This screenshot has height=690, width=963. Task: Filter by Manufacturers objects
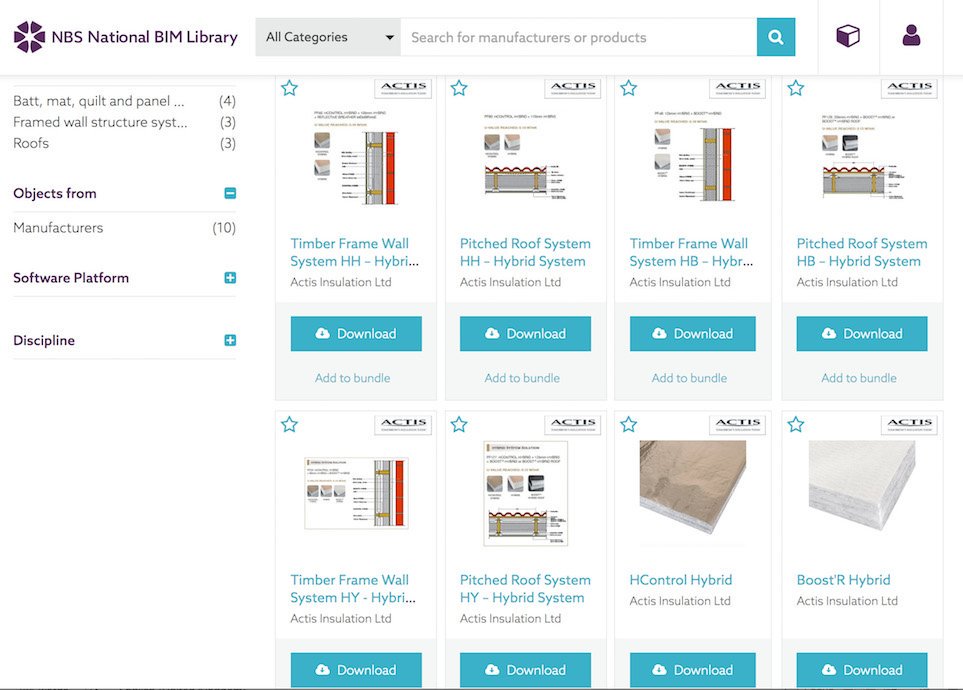click(x=124, y=227)
